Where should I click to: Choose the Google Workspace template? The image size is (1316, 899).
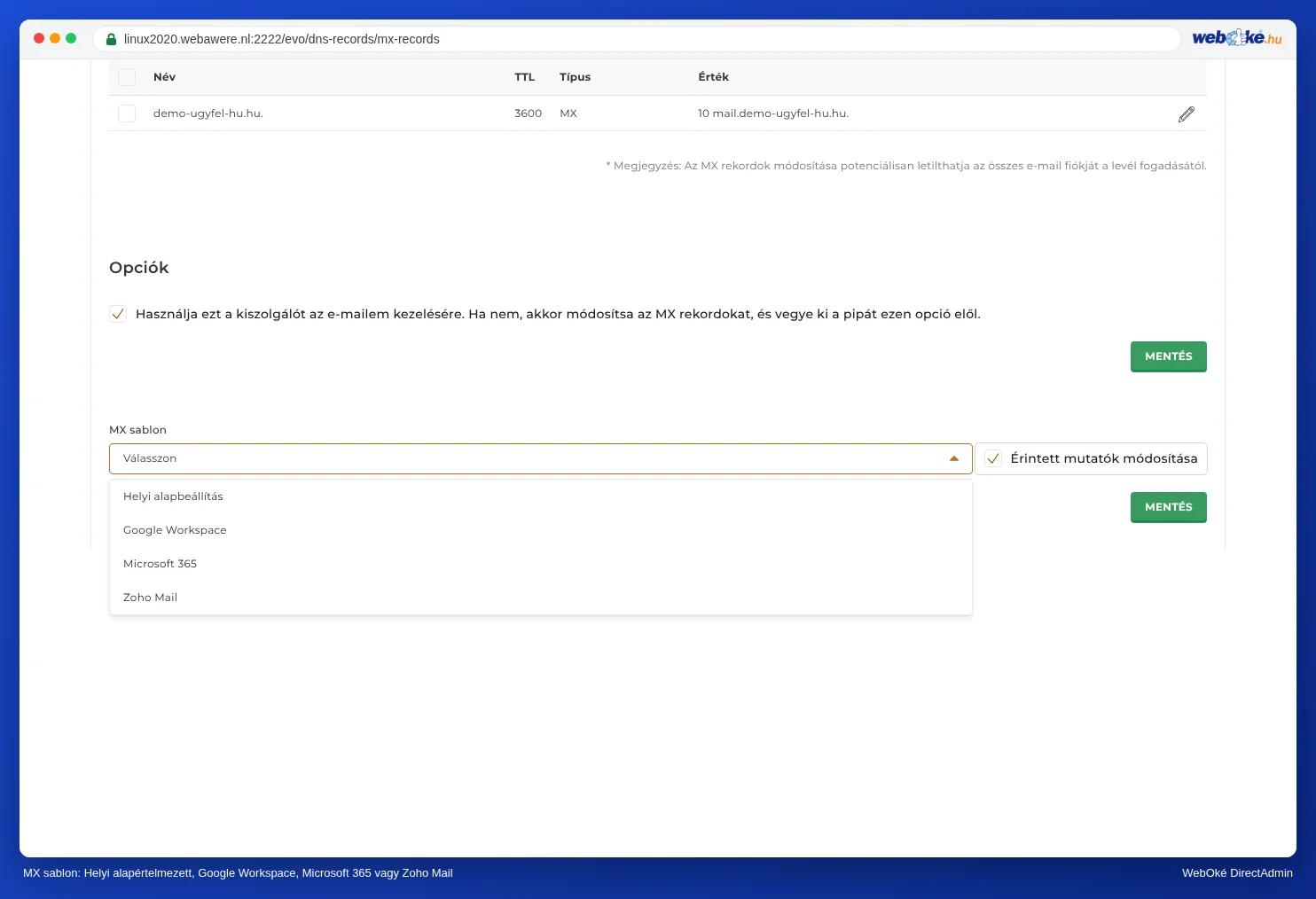click(x=541, y=530)
